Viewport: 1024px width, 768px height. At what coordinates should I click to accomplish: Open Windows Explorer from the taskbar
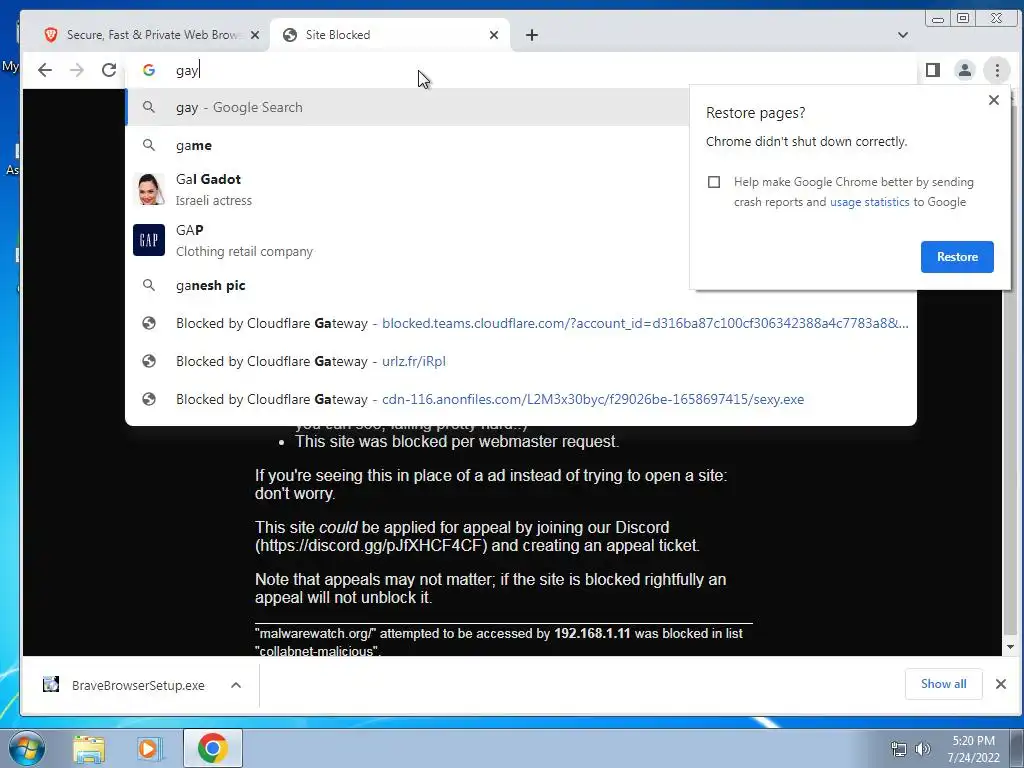tap(89, 748)
